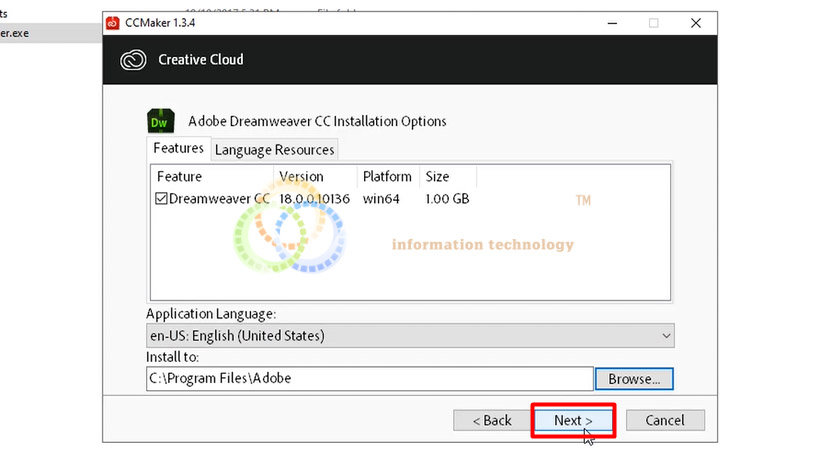This screenshot has width=820, height=450.
Task: Go back with the < Back button
Action: click(x=492, y=420)
